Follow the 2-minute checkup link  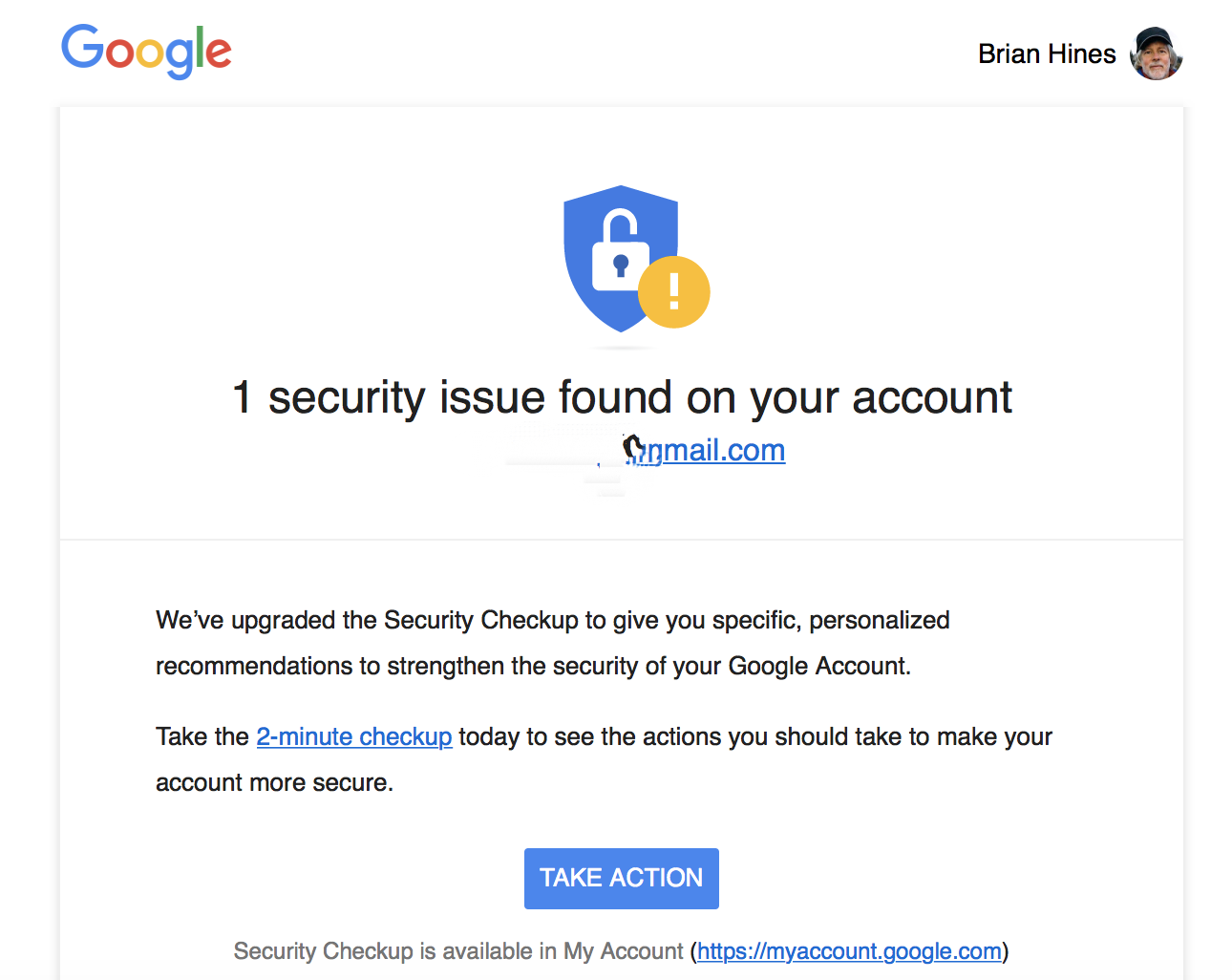tap(354, 737)
